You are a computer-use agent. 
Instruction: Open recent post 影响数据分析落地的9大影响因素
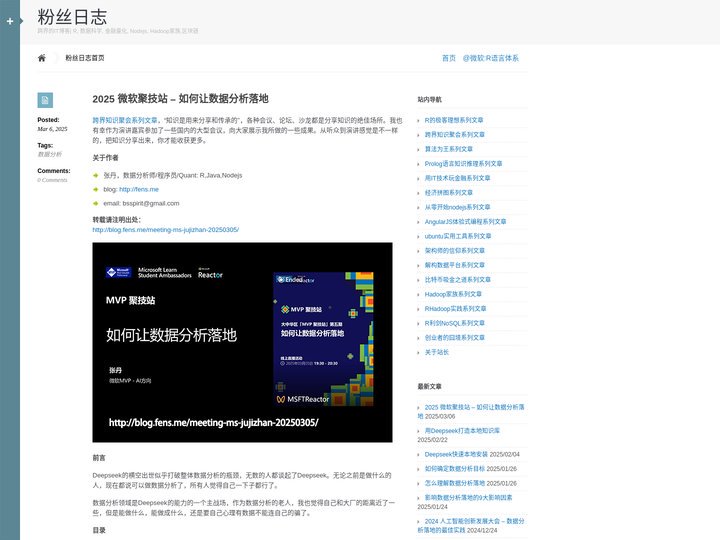(468, 497)
